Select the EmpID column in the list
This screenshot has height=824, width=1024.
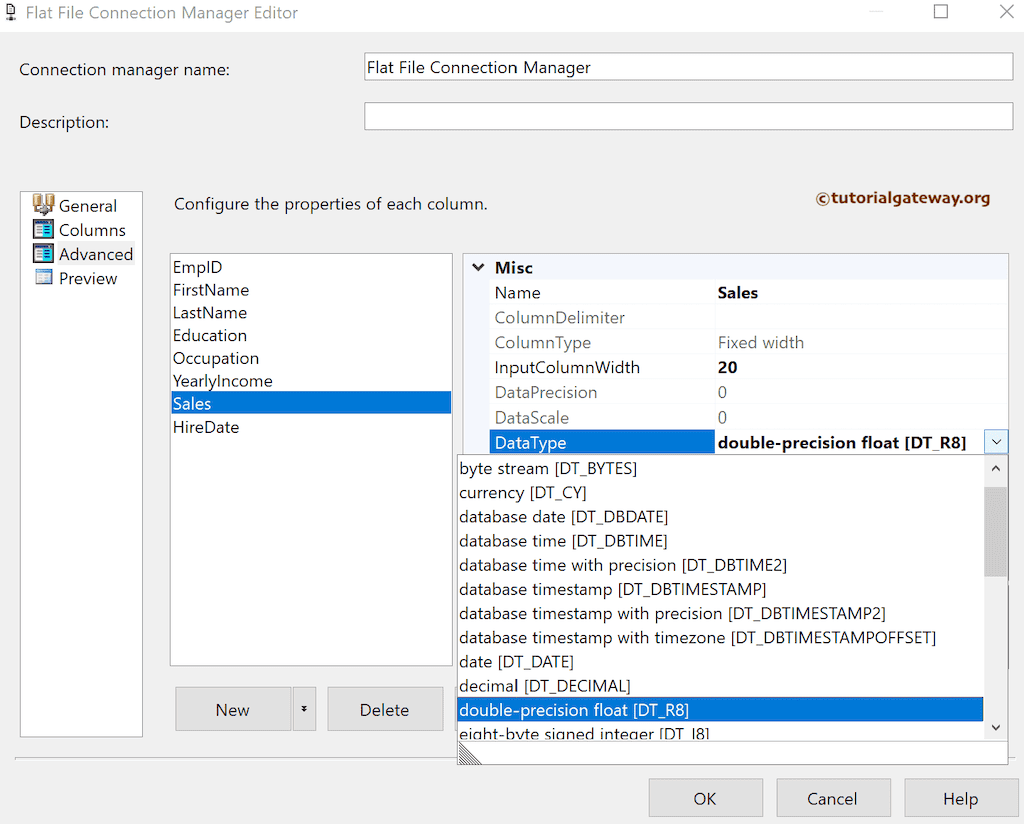(x=197, y=267)
